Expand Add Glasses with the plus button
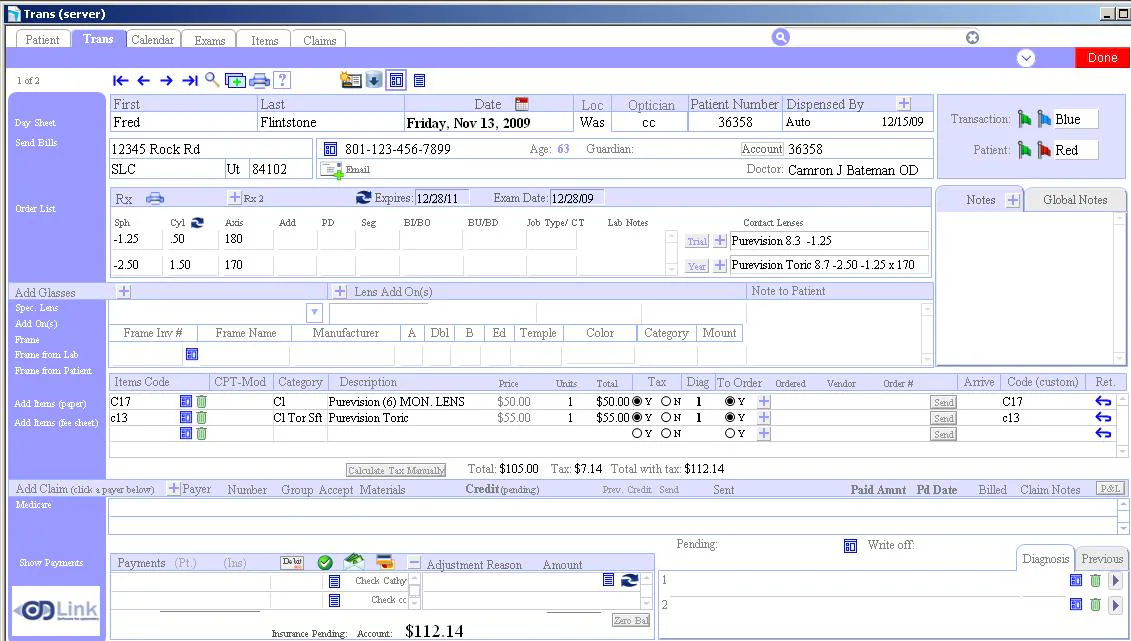 pyautogui.click(x=124, y=291)
